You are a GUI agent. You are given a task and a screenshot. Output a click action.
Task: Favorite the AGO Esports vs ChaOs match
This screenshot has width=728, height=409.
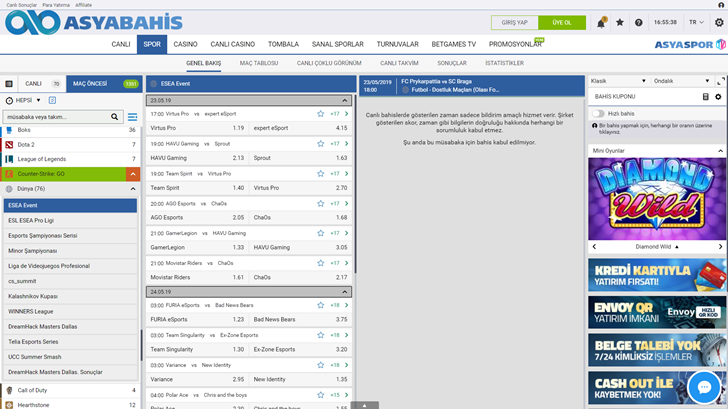click(x=320, y=203)
